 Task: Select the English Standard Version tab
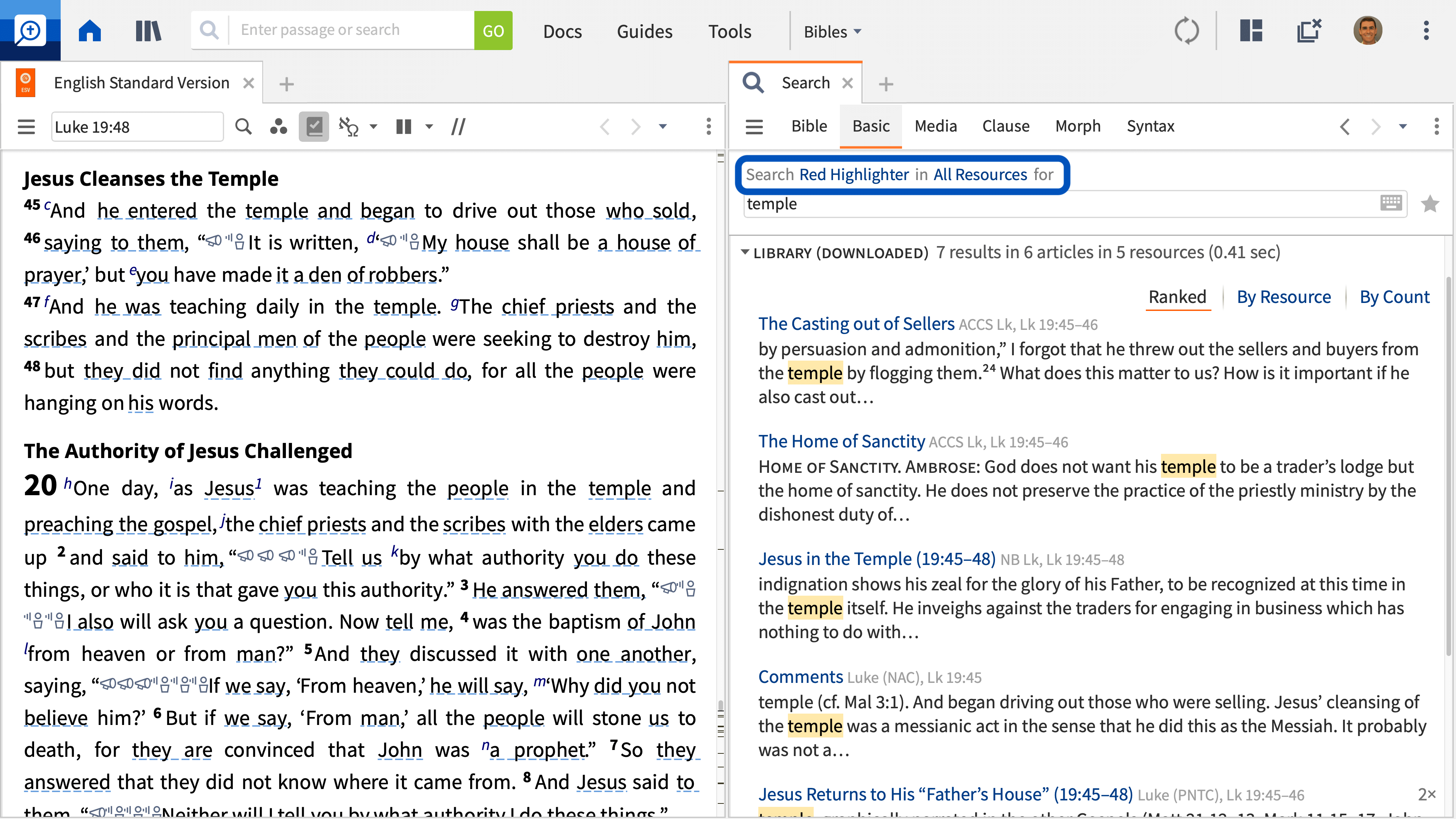141,83
